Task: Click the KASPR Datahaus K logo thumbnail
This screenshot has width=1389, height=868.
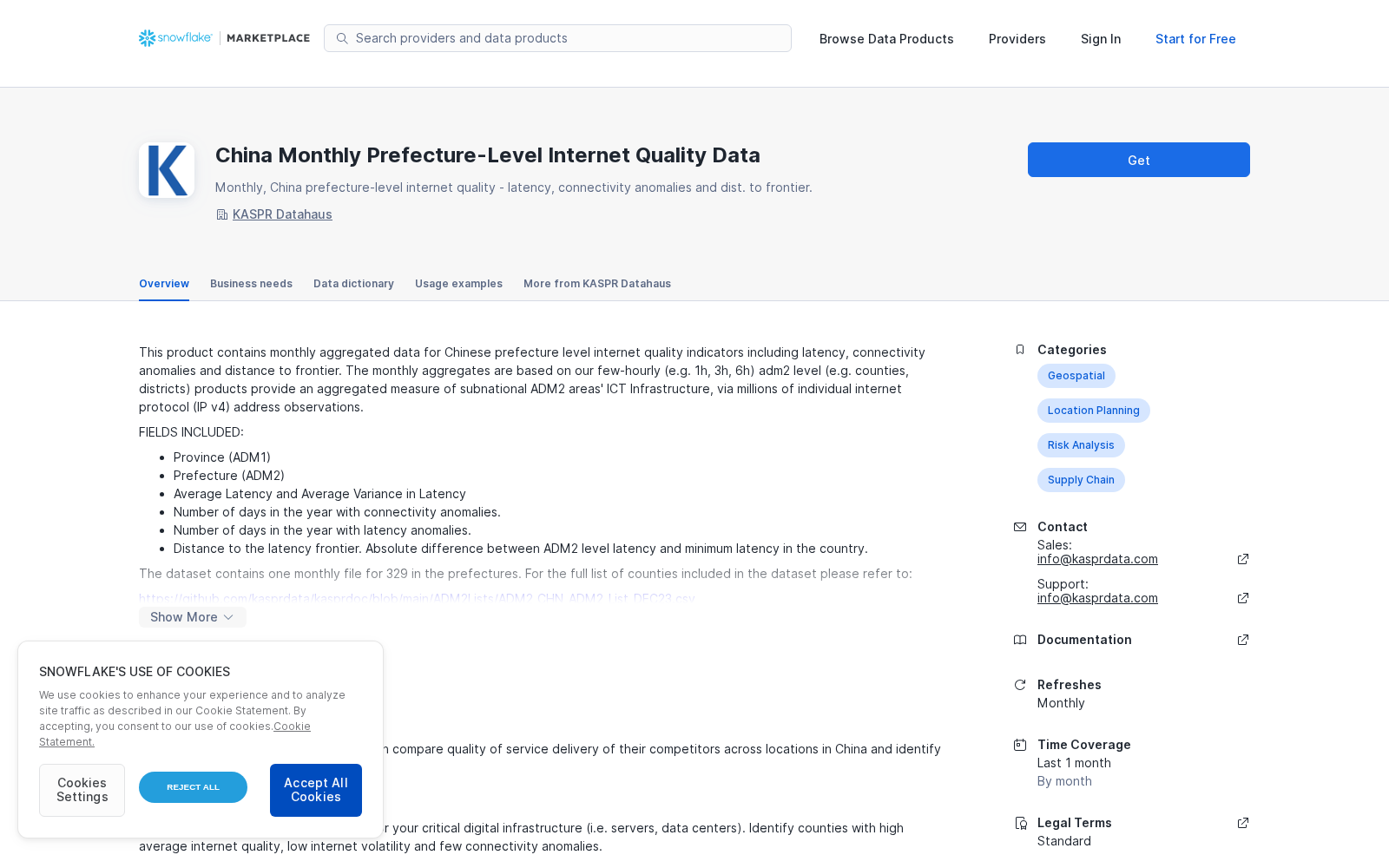Action: pyautogui.click(x=167, y=170)
